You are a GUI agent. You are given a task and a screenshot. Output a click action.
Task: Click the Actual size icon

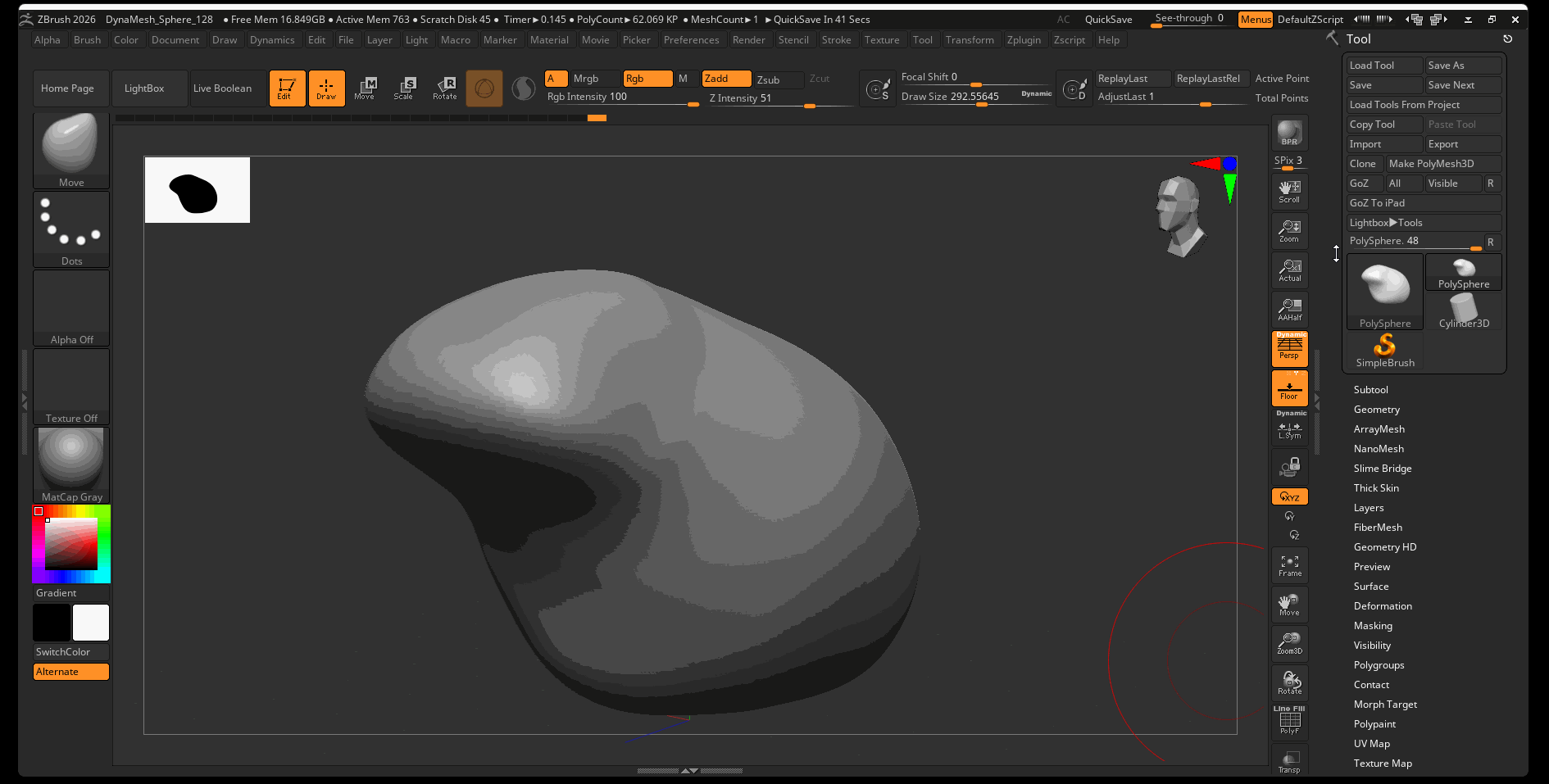[1289, 270]
